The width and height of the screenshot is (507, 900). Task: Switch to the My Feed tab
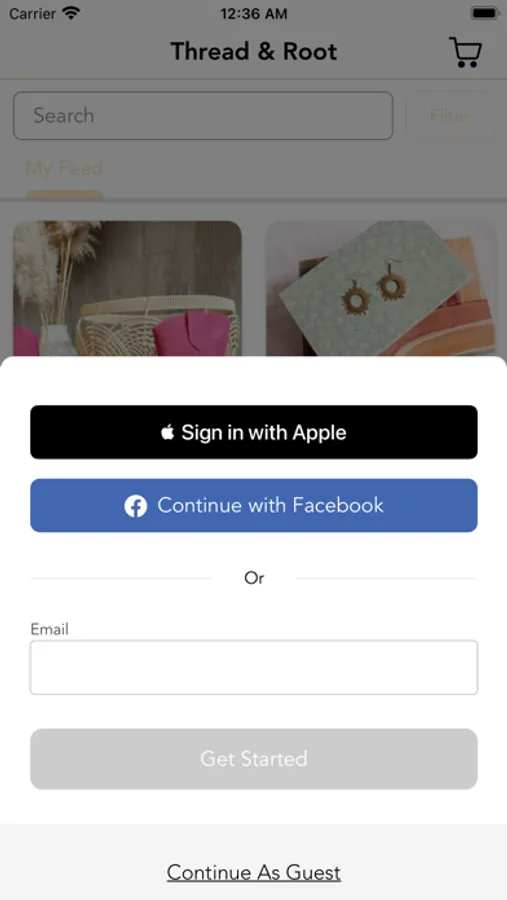click(64, 168)
